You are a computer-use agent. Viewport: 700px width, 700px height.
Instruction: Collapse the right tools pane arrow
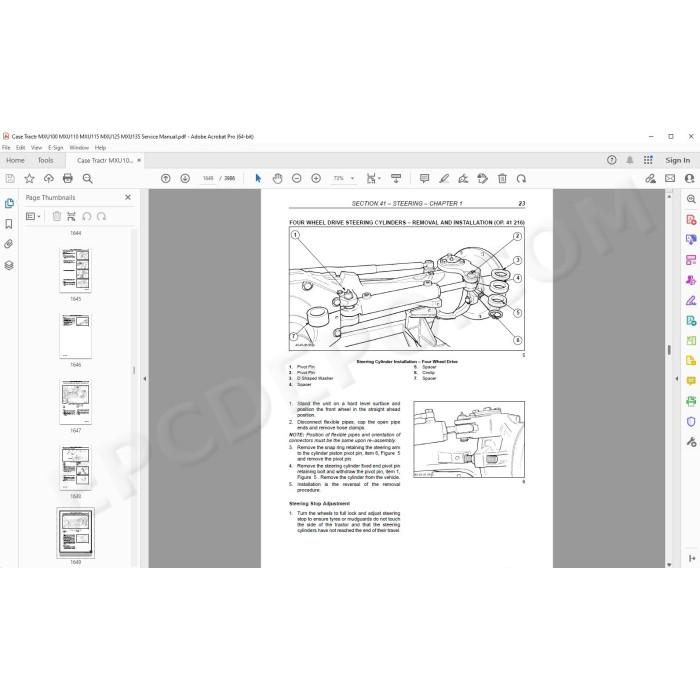tap(677, 379)
